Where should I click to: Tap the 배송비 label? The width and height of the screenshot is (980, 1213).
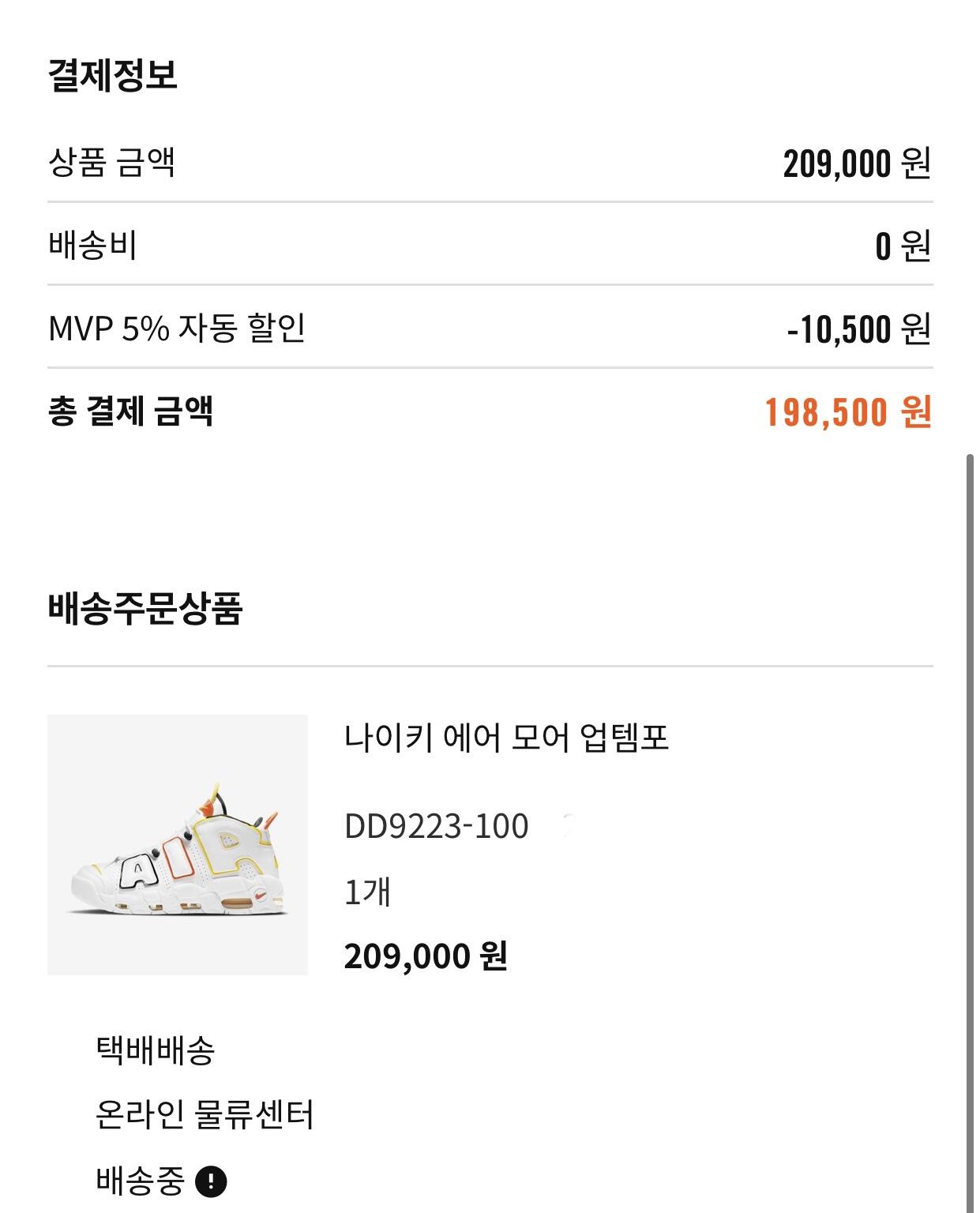click(x=93, y=245)
